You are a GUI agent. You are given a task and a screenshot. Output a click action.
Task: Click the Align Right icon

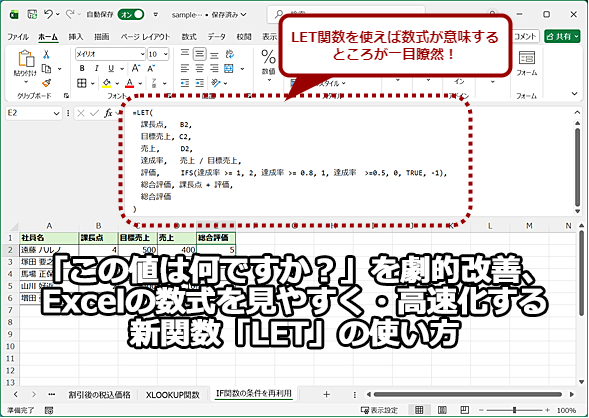[214, 68]
